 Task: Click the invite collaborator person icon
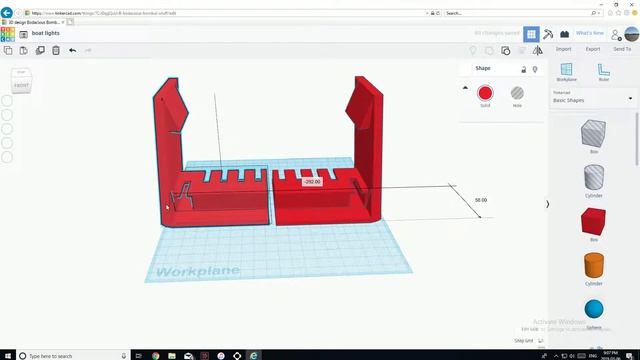pyautogui.click(x=616, y=35)
